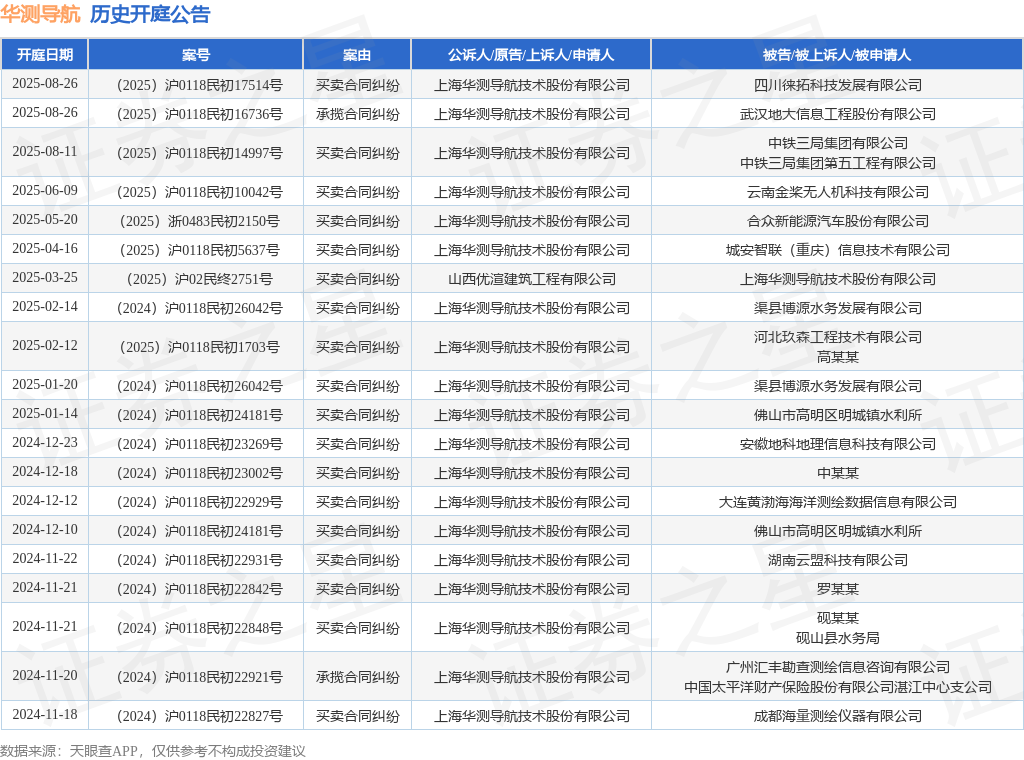Click case number (2024)沪0118民初23002号
The image size is (1024, 760).
pos(199,473)
